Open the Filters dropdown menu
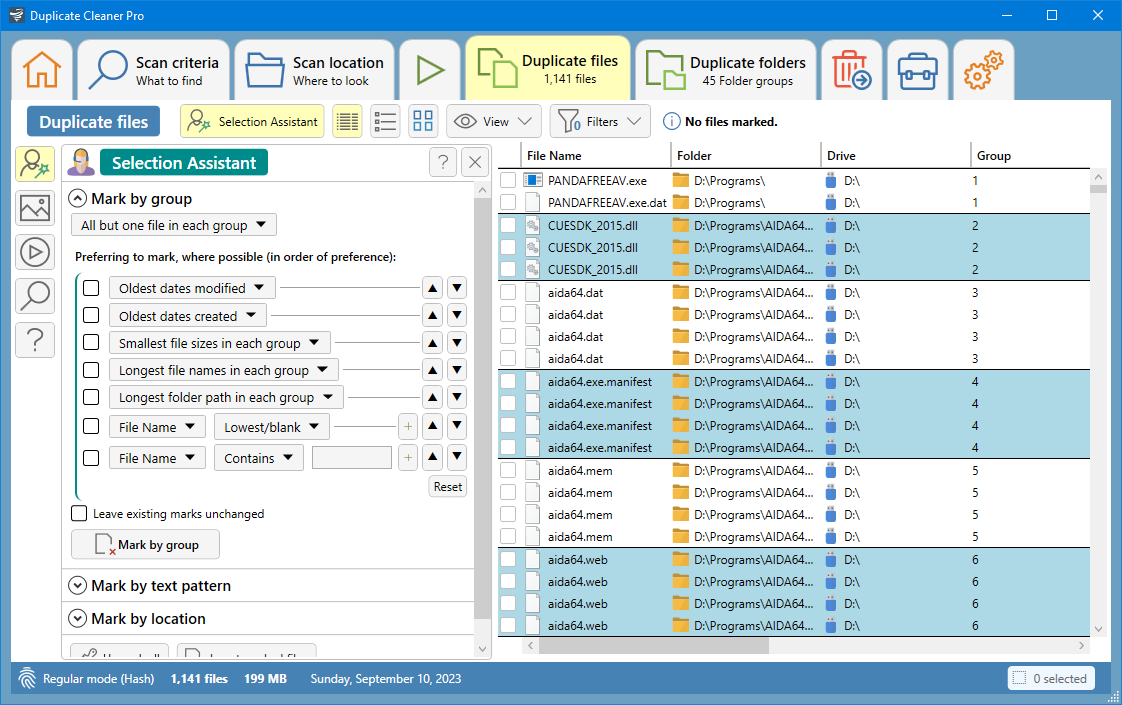The image size is (1122, 705). [x=600, y=122]
